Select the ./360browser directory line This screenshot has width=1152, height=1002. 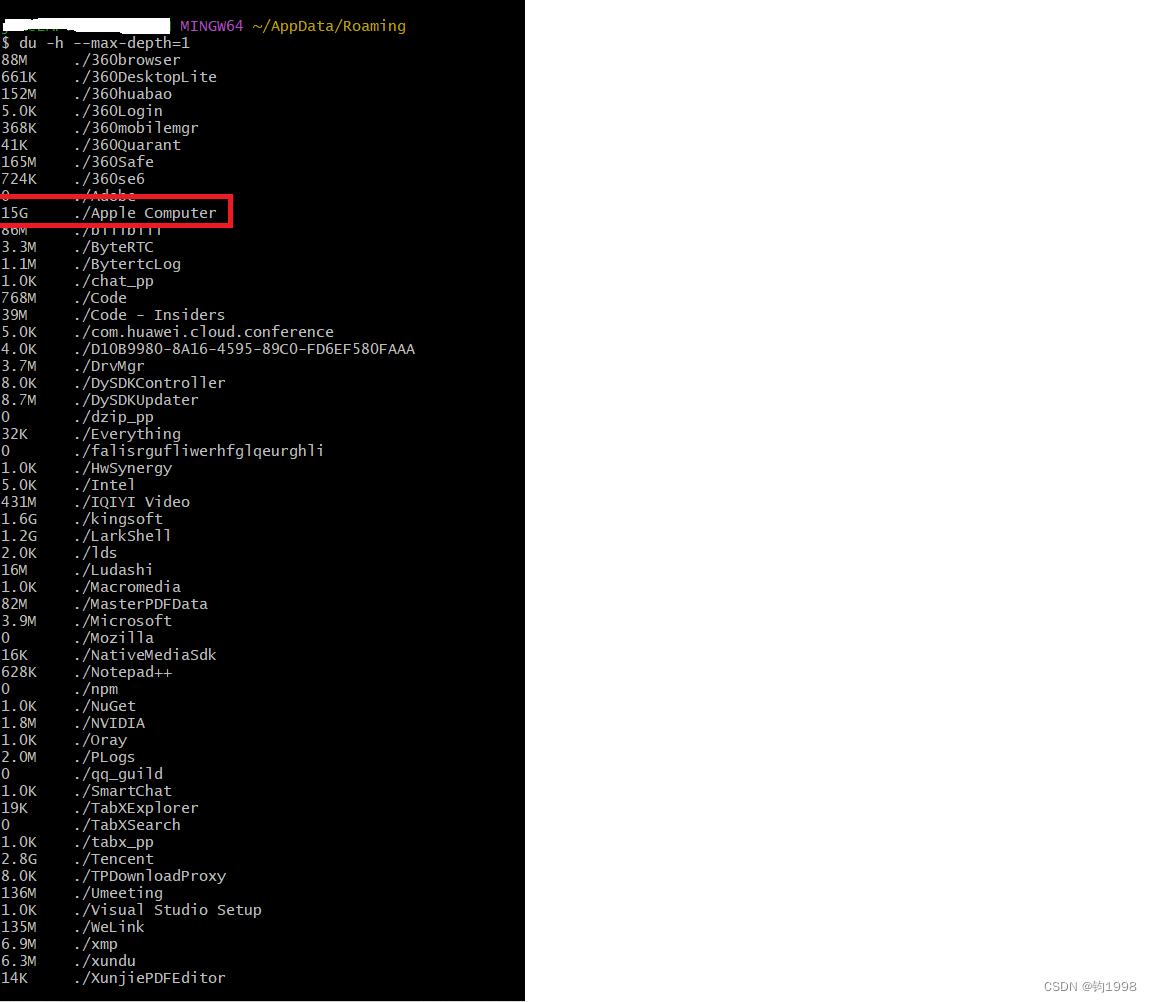click(x=90, y=60)
